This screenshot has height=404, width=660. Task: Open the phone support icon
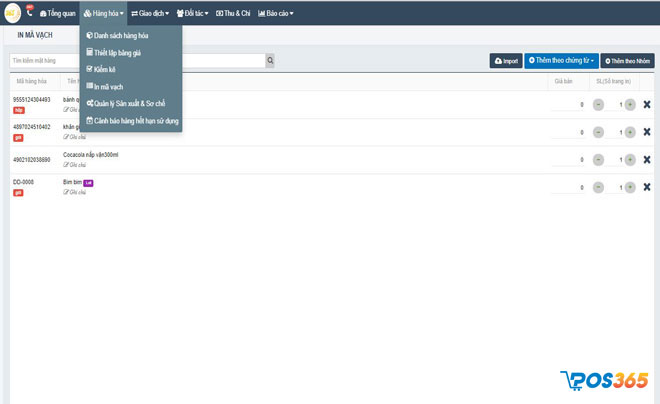tap(29, 11)
